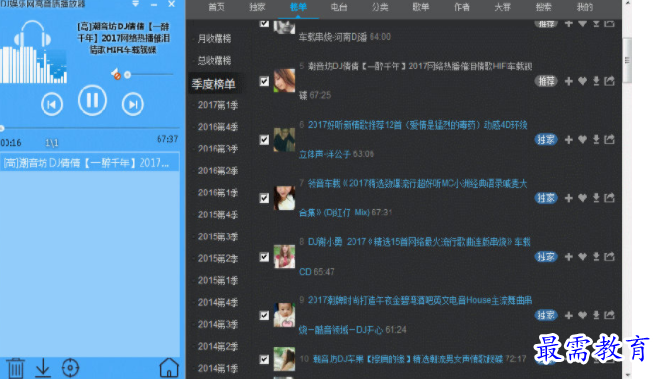The image size is (658, 380).
Task: Favorite track 7 with the heart icon
Action: [582, 198]
